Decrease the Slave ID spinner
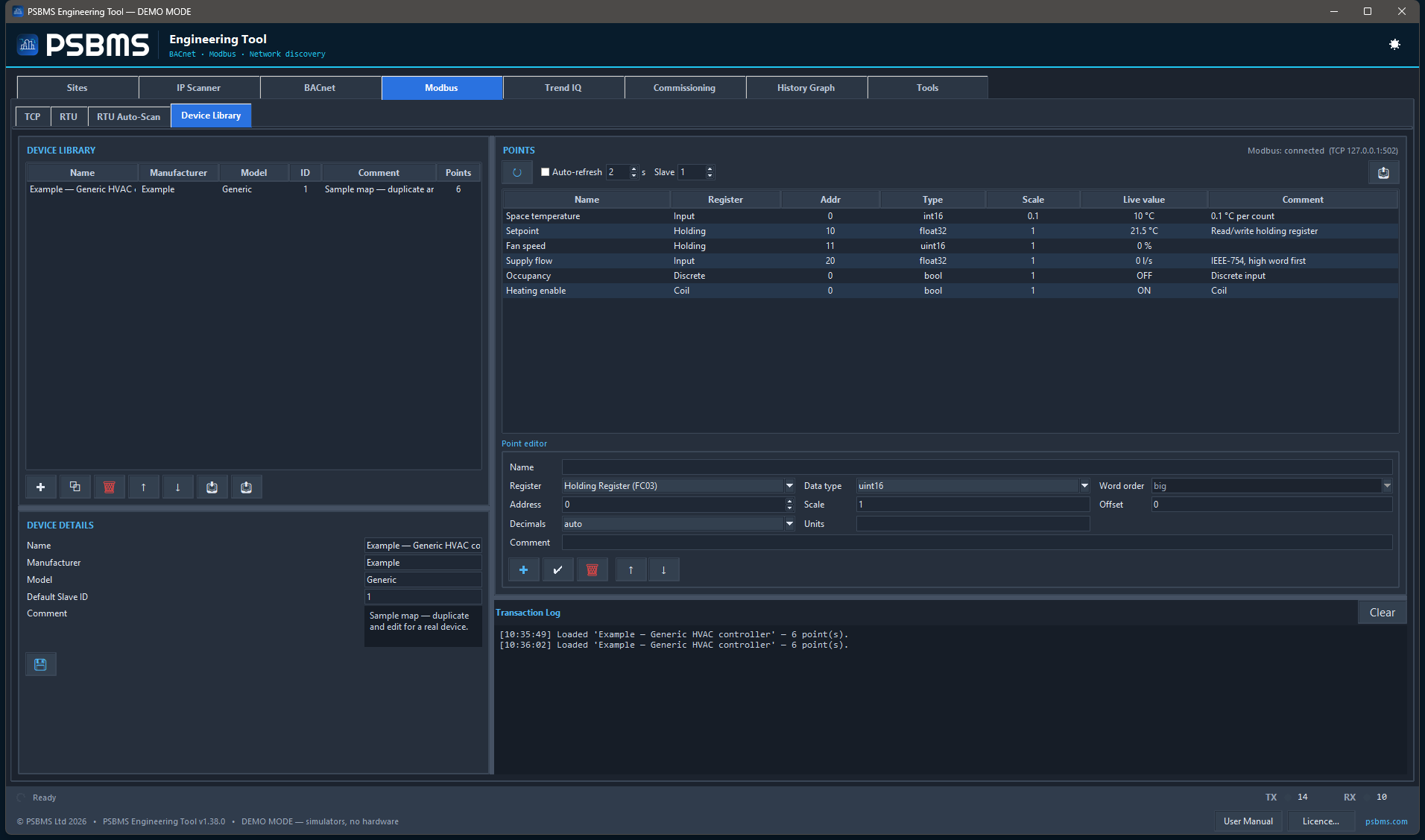The height and width of the screenshot is (840, 1425). coord(710,176)
